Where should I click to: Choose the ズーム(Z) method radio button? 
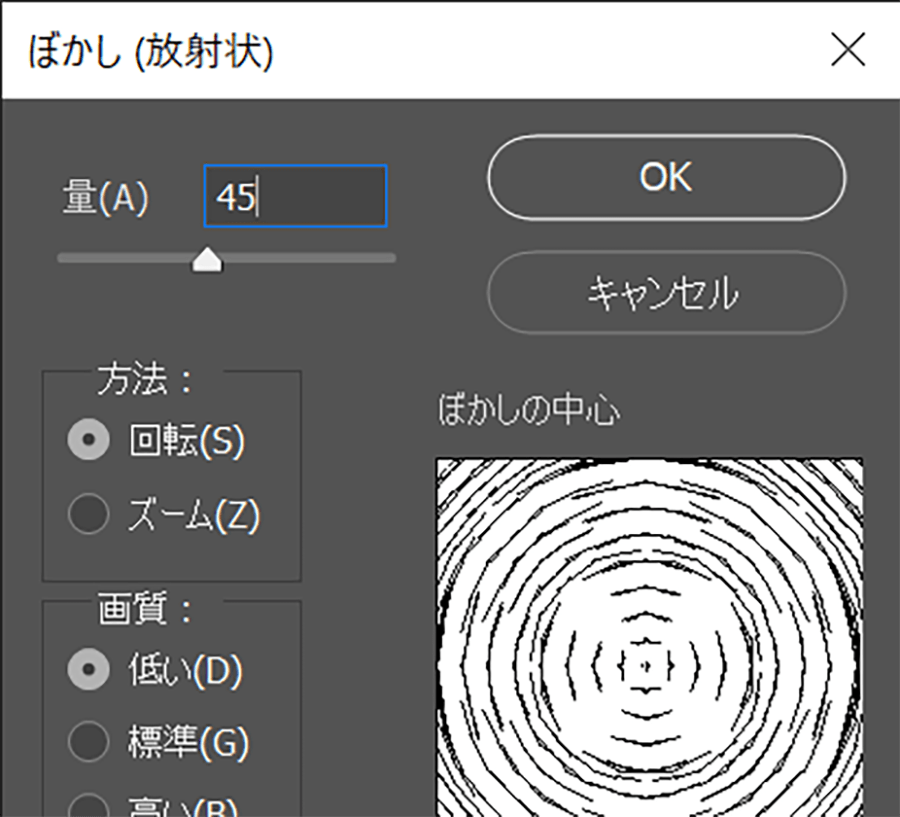[88, 515]
